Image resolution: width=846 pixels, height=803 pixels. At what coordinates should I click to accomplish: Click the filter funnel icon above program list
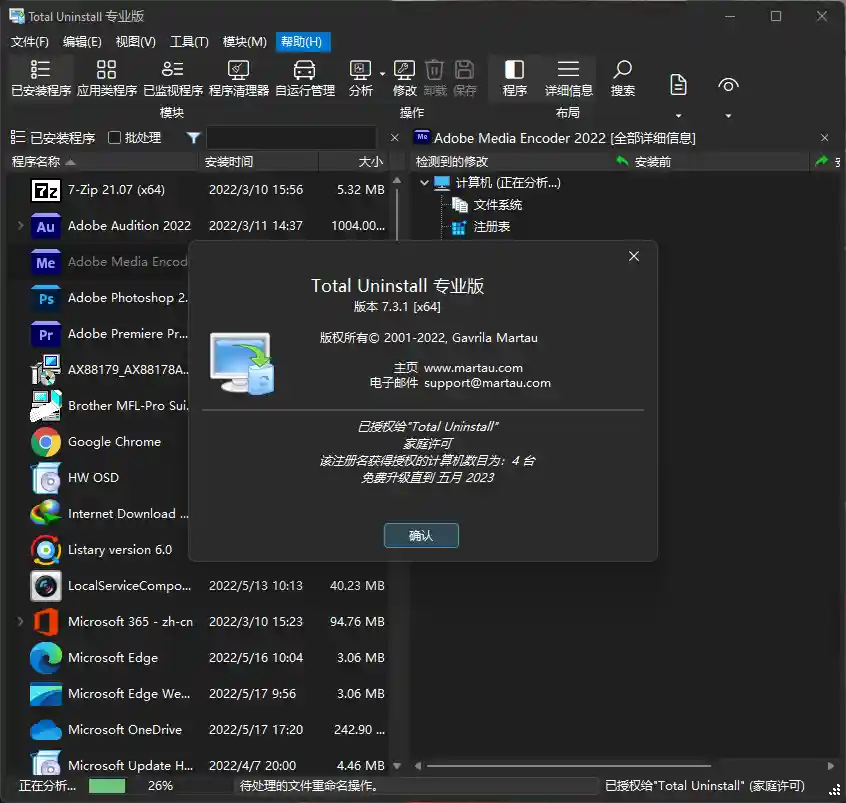[x=191, y=137]
